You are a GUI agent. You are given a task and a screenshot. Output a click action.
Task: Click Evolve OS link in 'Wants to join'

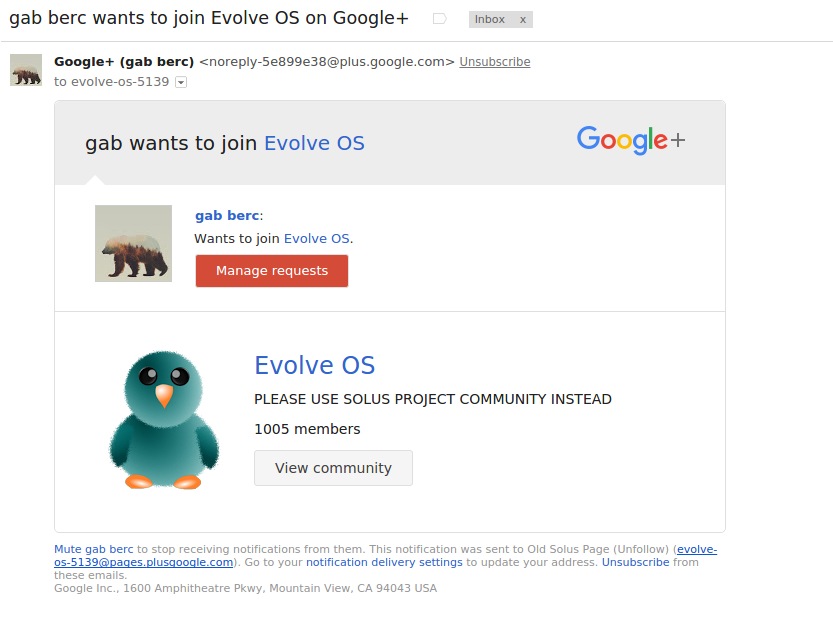[317, 239]
